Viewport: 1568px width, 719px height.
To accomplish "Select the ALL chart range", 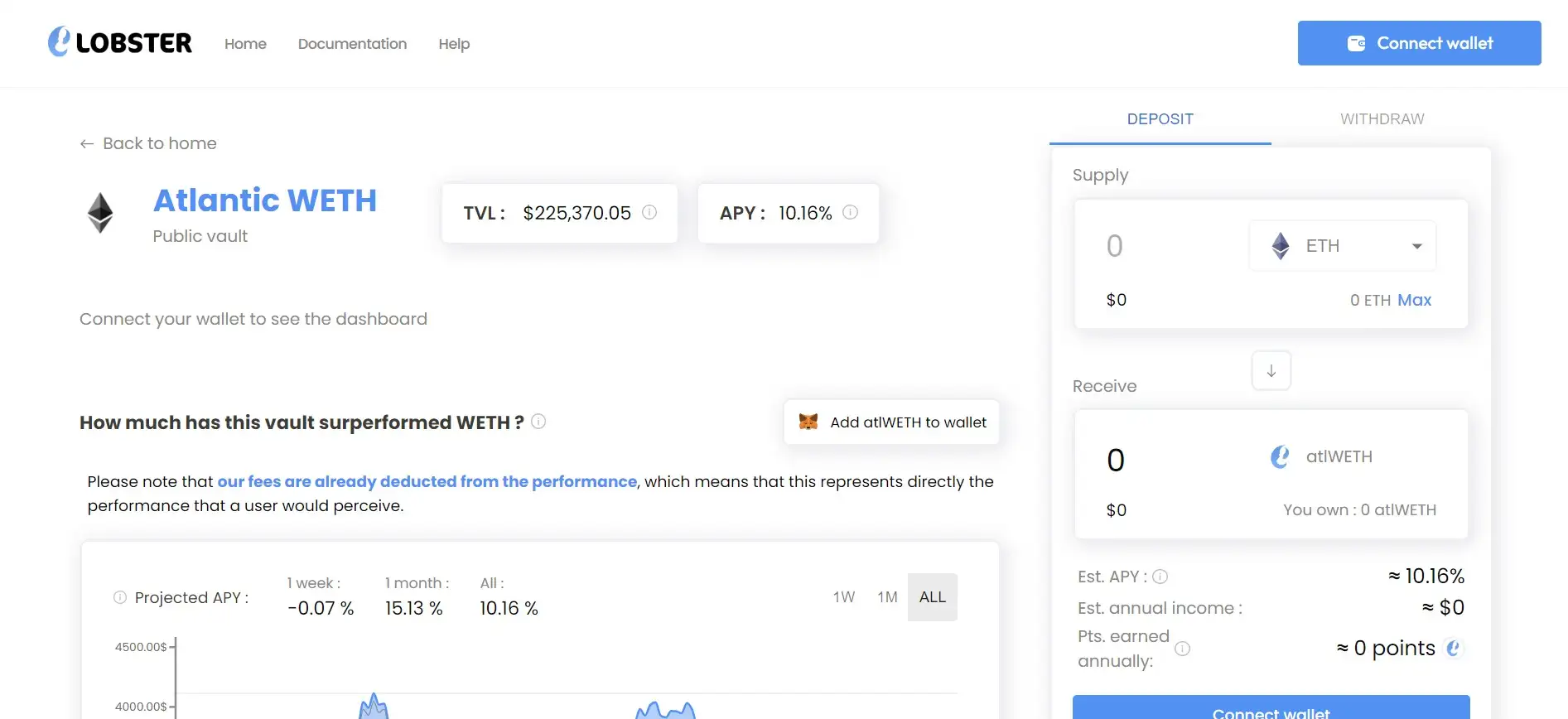I will pyautogui.click(x=932, y=597).
